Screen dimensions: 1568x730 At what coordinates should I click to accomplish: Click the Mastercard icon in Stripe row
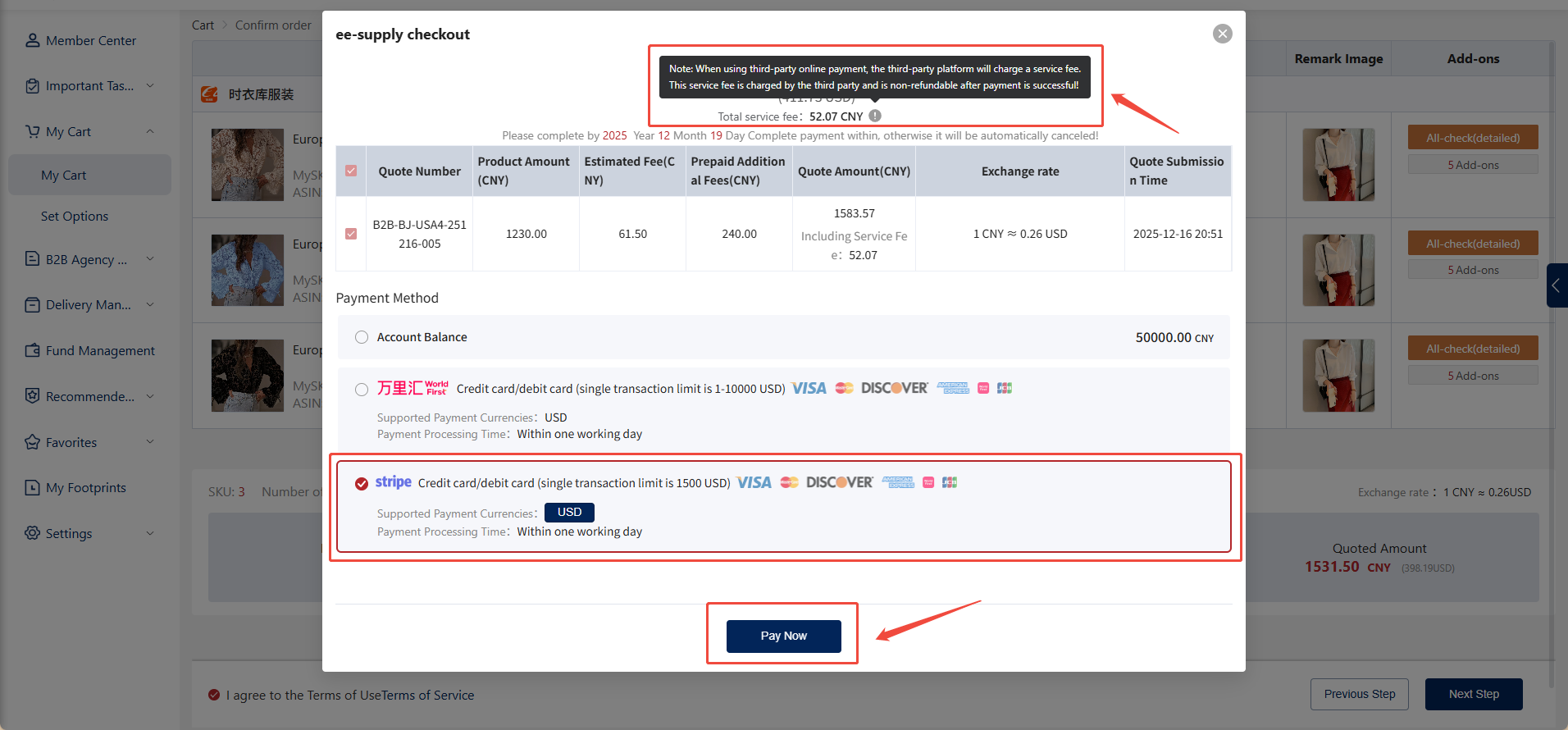pyautogui.click(x=789, y=482)
